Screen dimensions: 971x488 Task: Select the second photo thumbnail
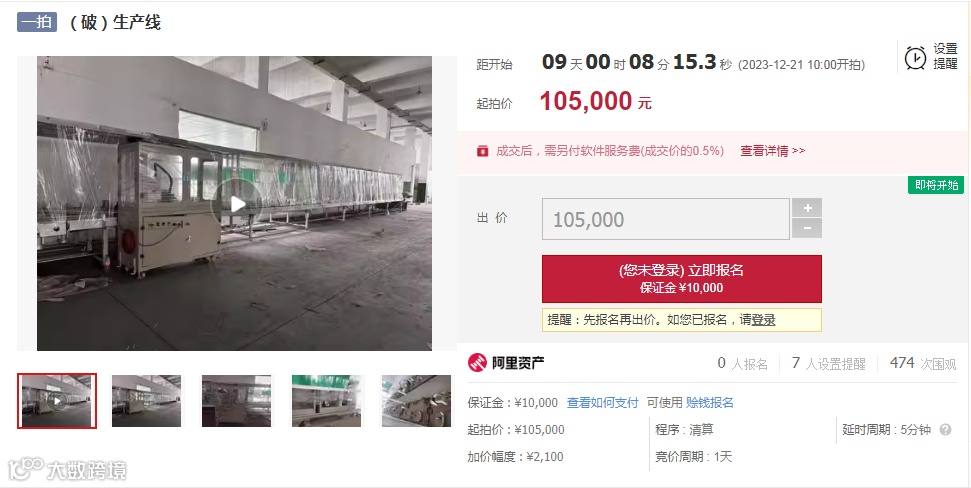(147, 401)
